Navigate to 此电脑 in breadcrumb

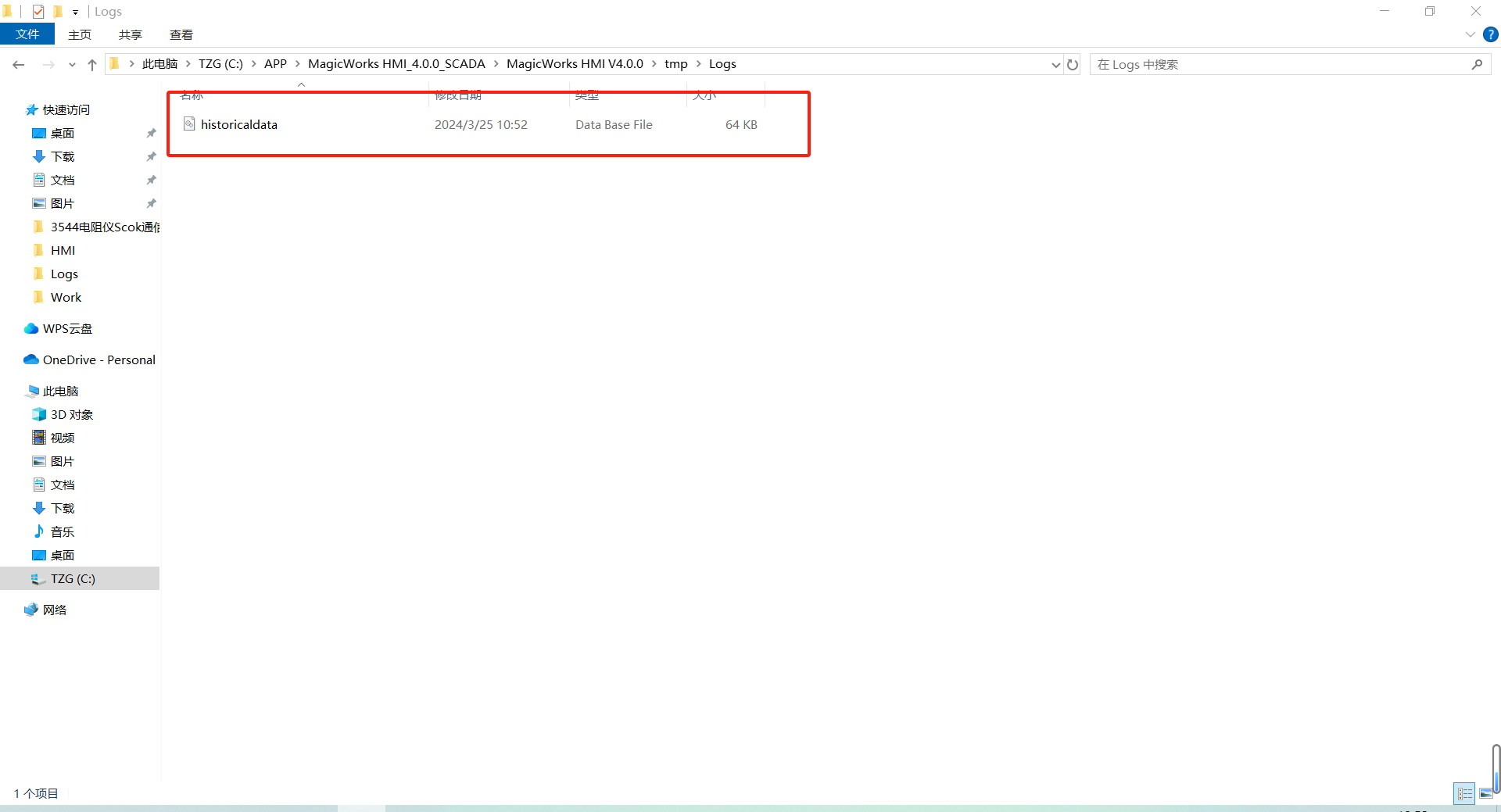pos(159,64)
